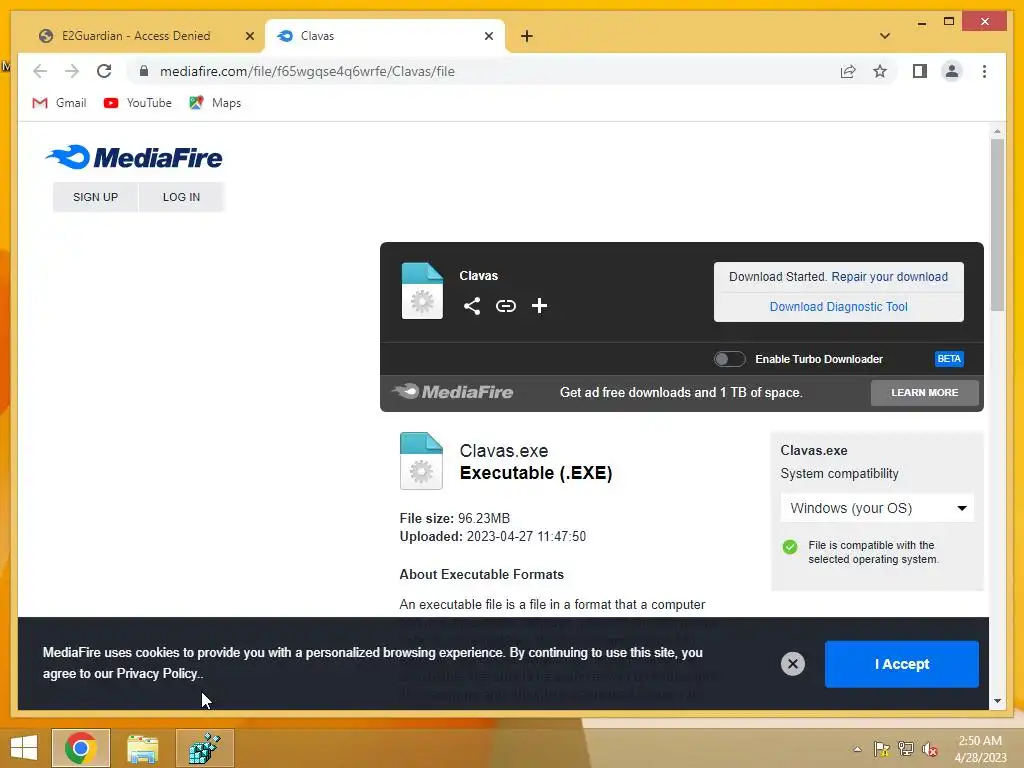1024x768 pixels.
Task: Enable the Turbo Downloader toggle
Action: [729, 359]
